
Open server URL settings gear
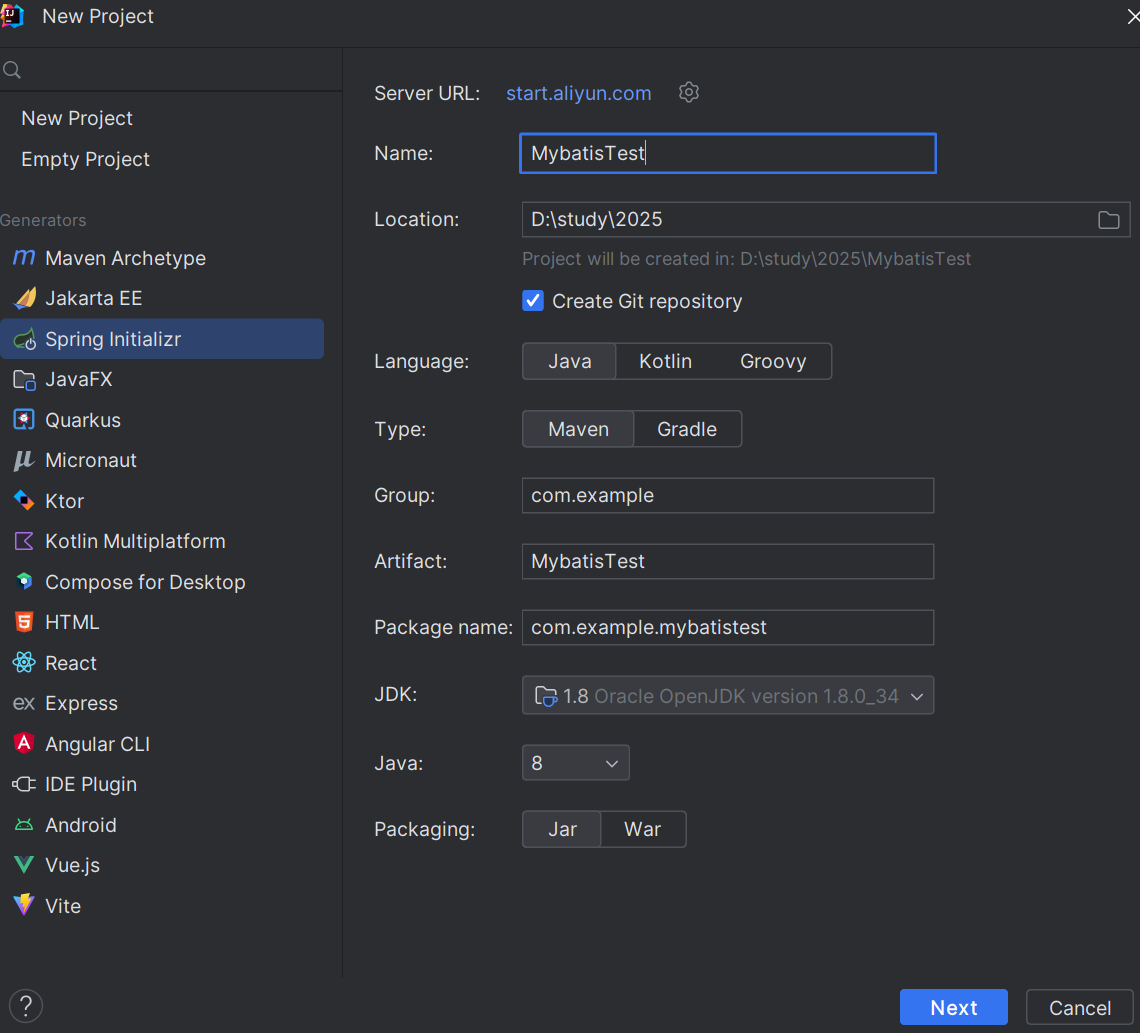pyautogui.click(x=689, y=92)
